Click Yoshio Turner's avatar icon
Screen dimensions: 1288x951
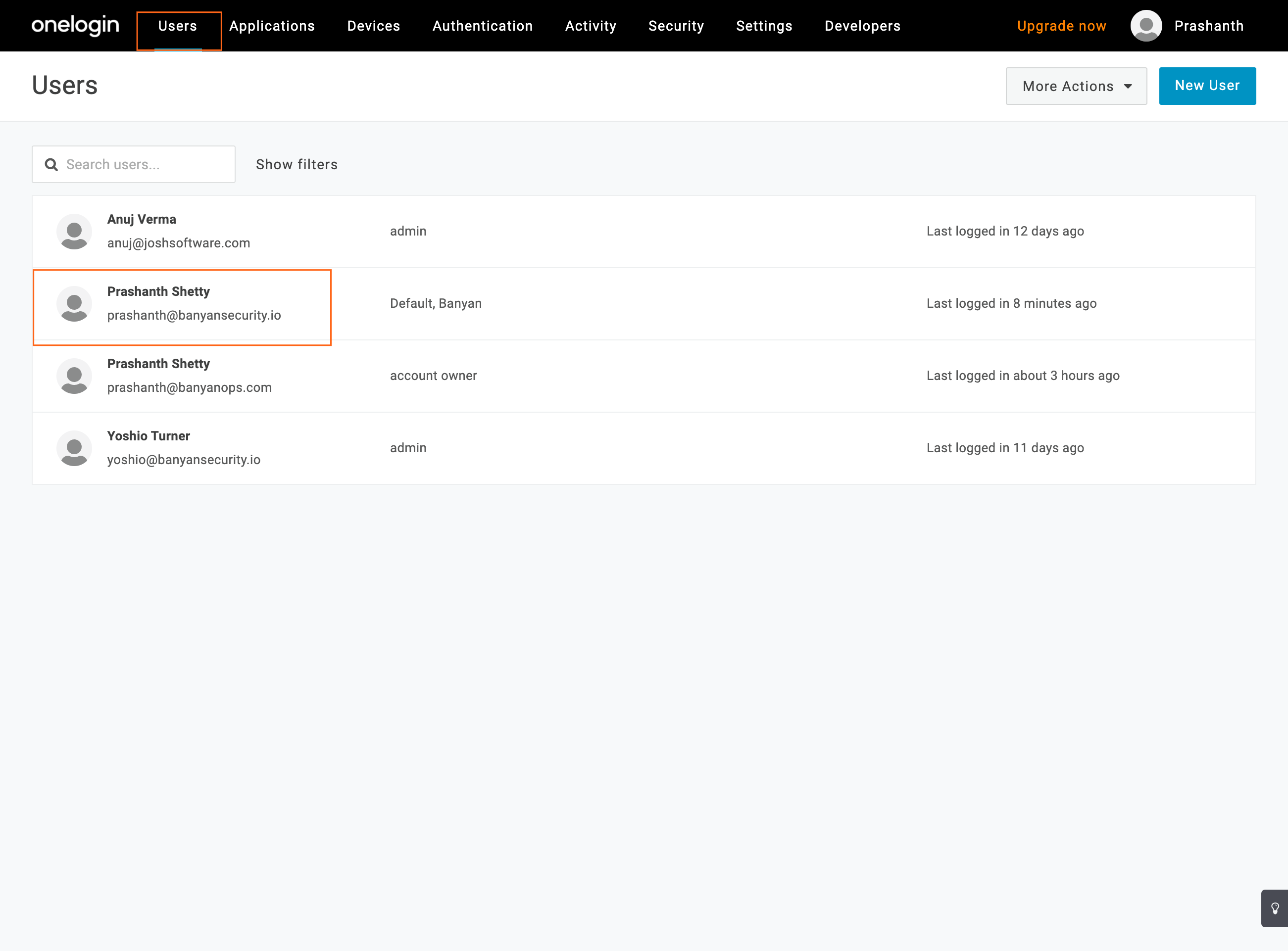click(x=74, y=448)
